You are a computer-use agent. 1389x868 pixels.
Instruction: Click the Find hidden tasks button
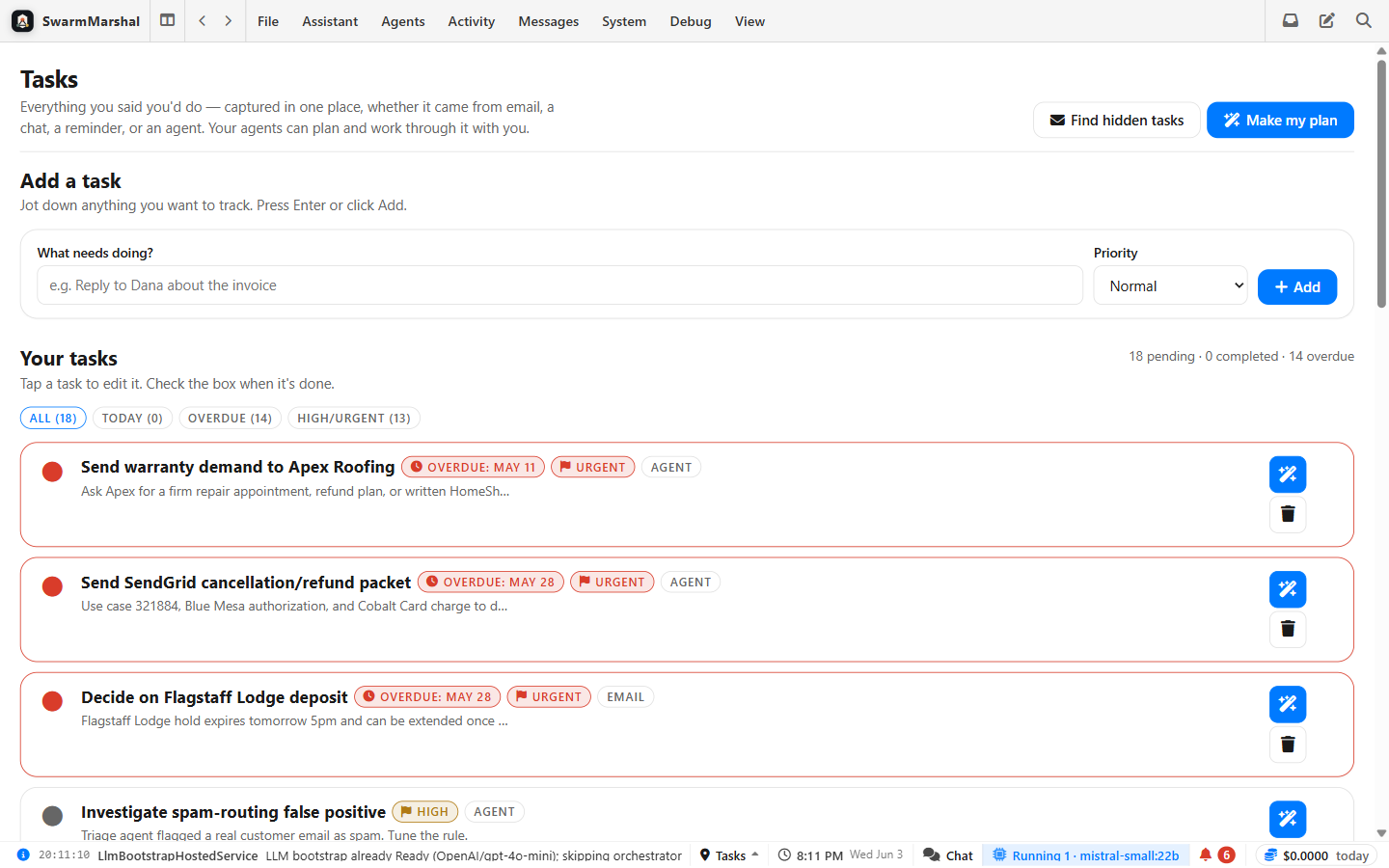pos(1117,120)
